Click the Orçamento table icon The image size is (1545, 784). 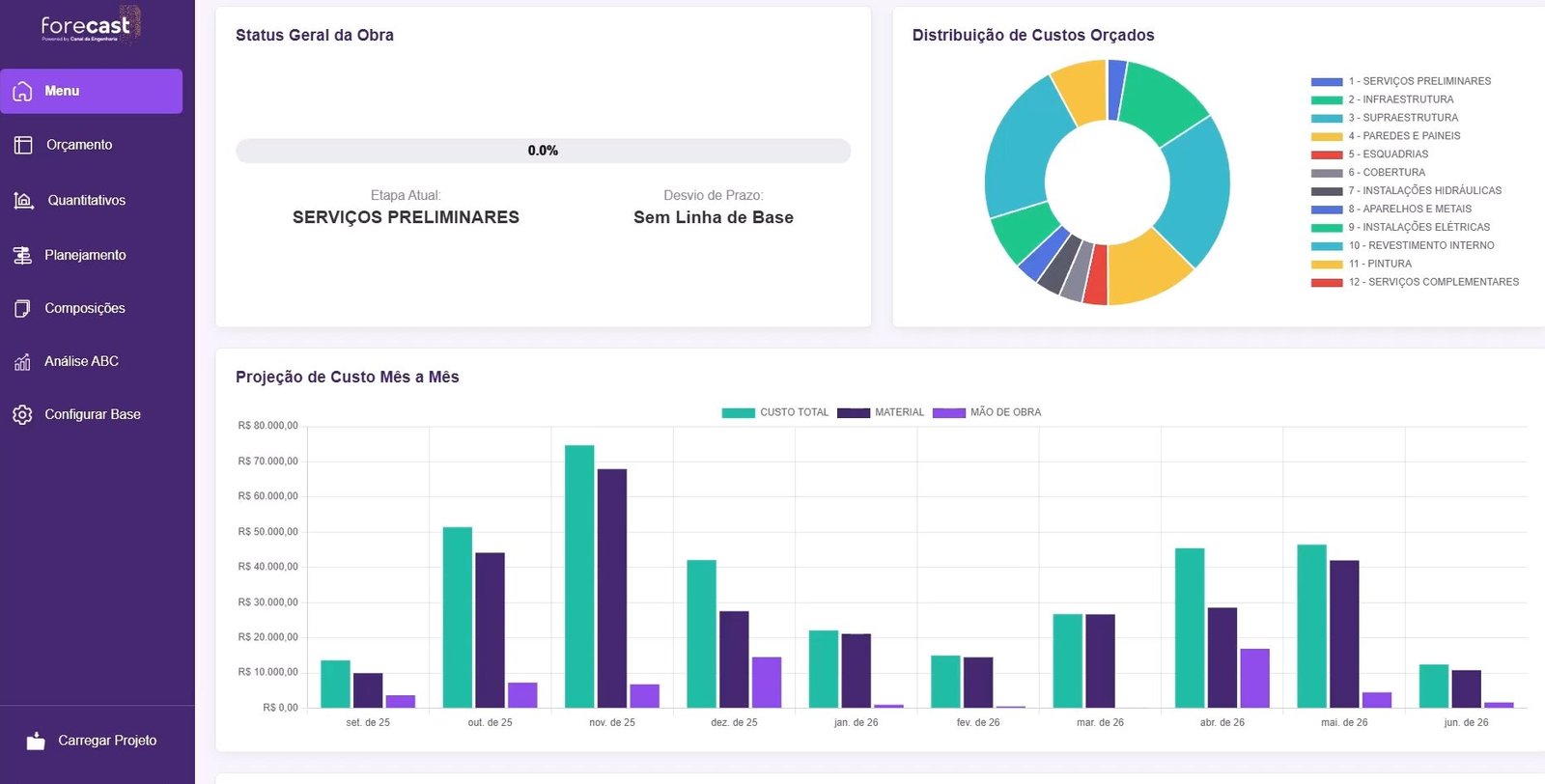(x=23, y=145)
